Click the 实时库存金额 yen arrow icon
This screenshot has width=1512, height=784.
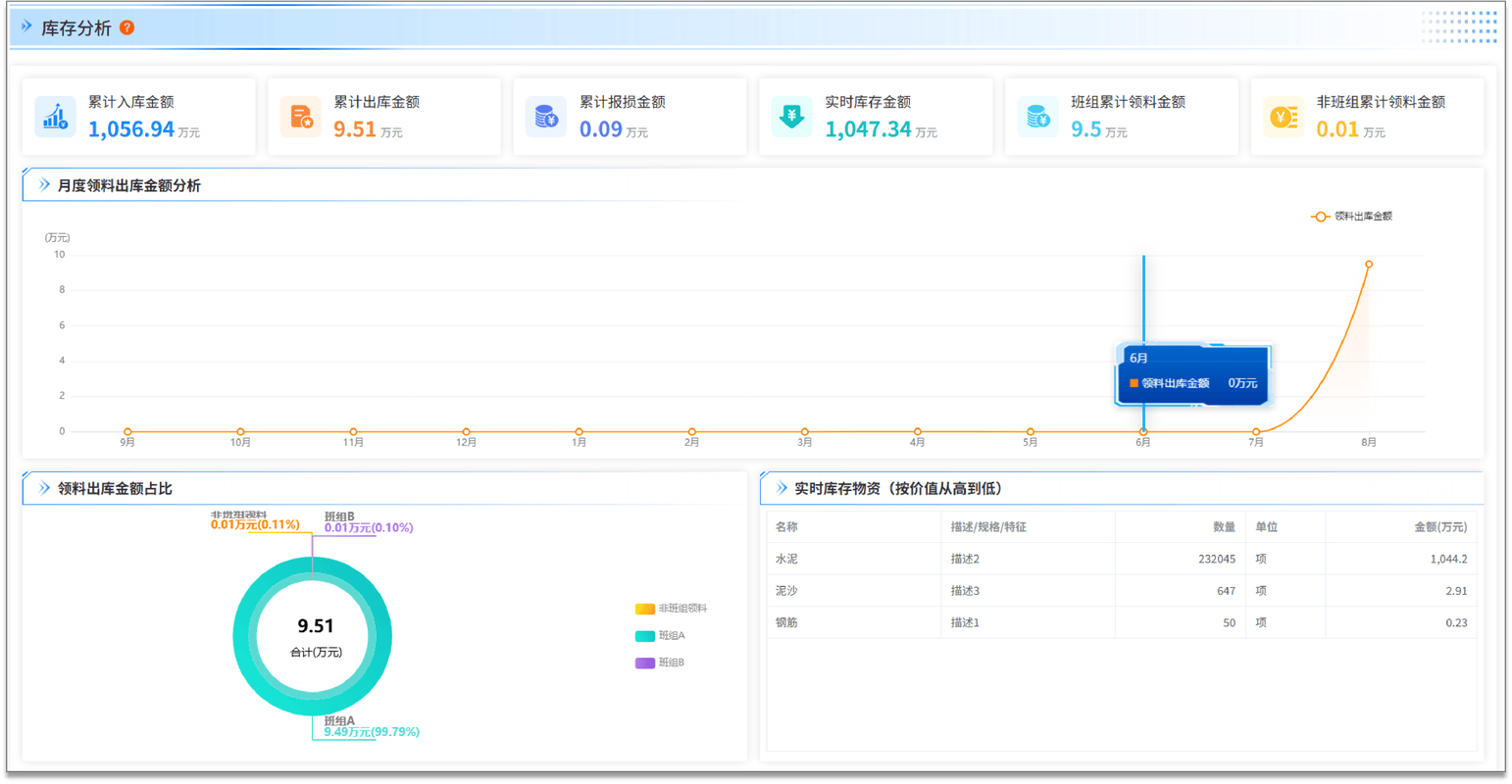click(x=791, y=116)
